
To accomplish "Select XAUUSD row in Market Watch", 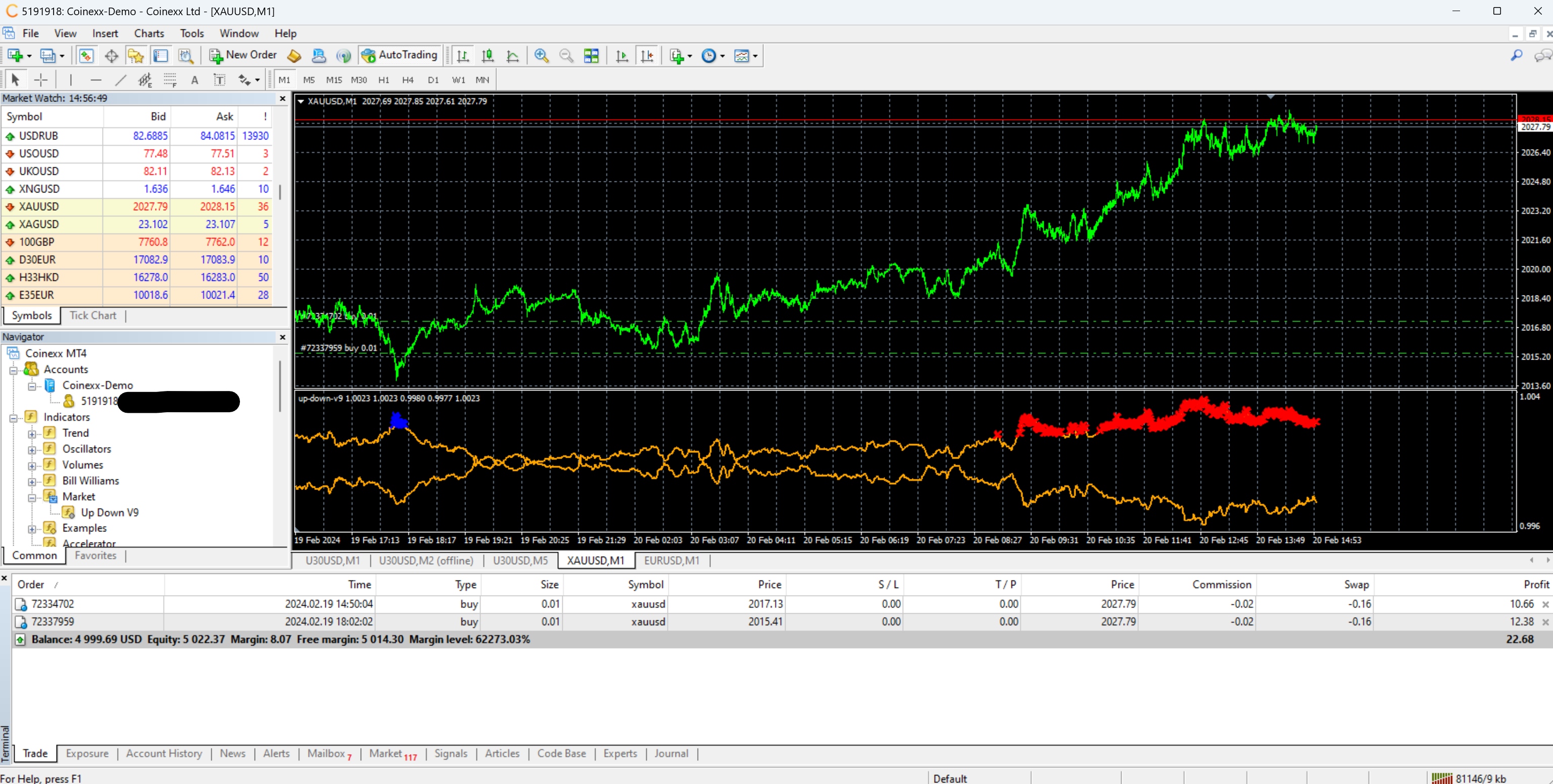I will 39,207.
